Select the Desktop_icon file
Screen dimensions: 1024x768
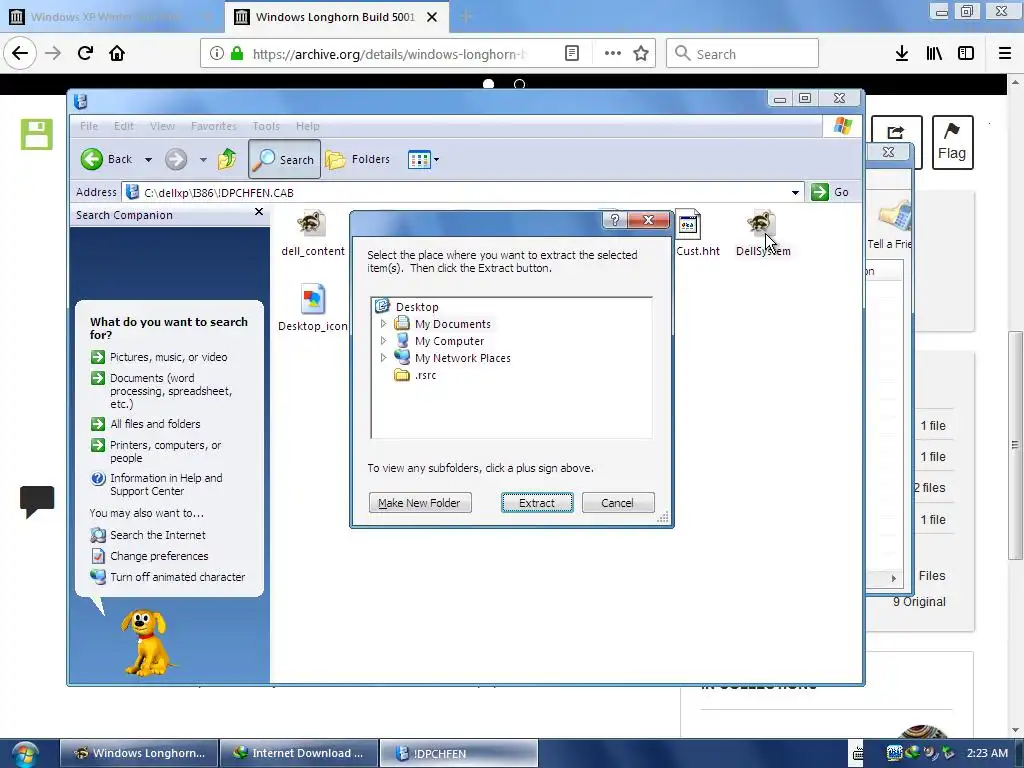(313, 300)
